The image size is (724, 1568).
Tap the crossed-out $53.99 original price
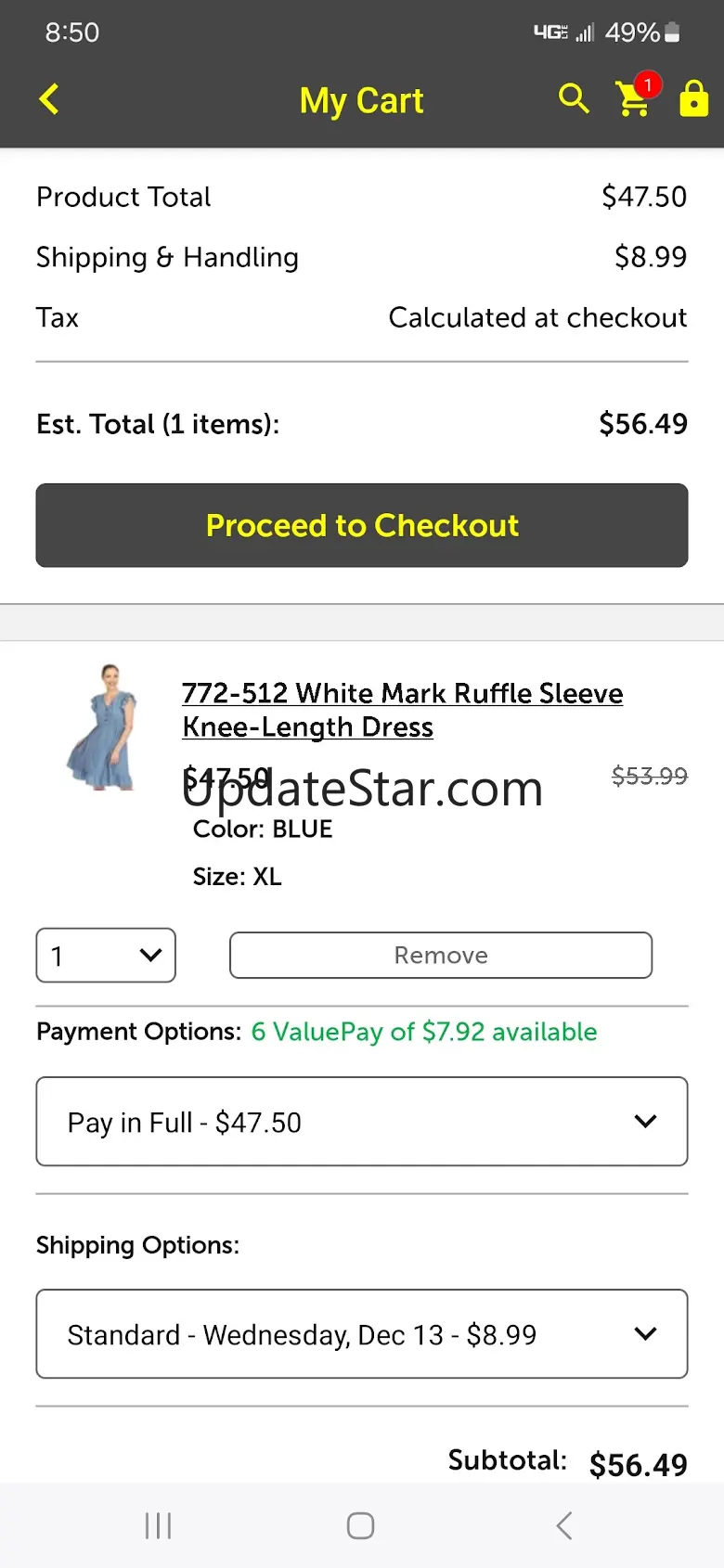649,776
